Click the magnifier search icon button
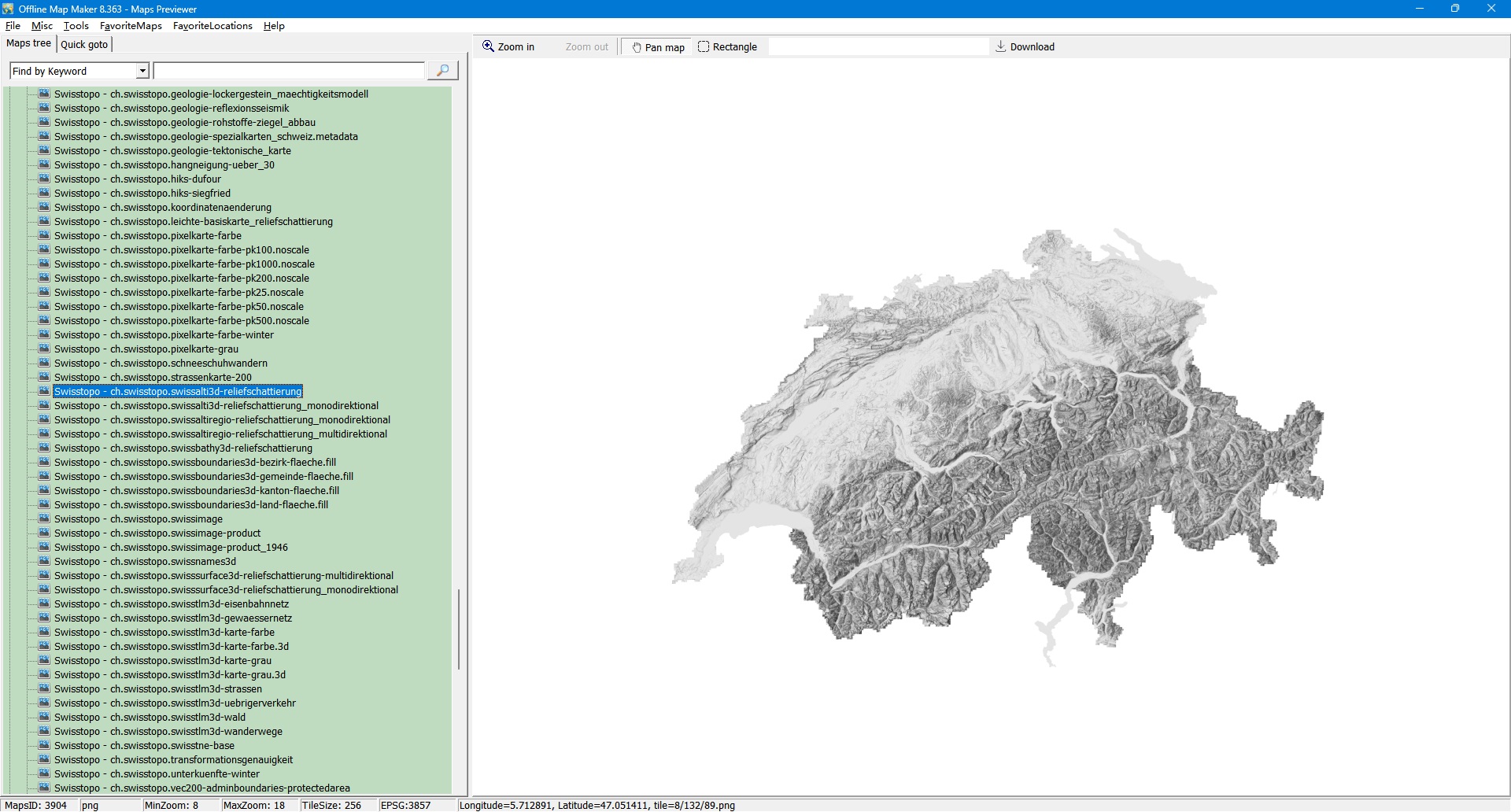The height and width of the screenshot is (812, 1511). click(x=442, y=71)
